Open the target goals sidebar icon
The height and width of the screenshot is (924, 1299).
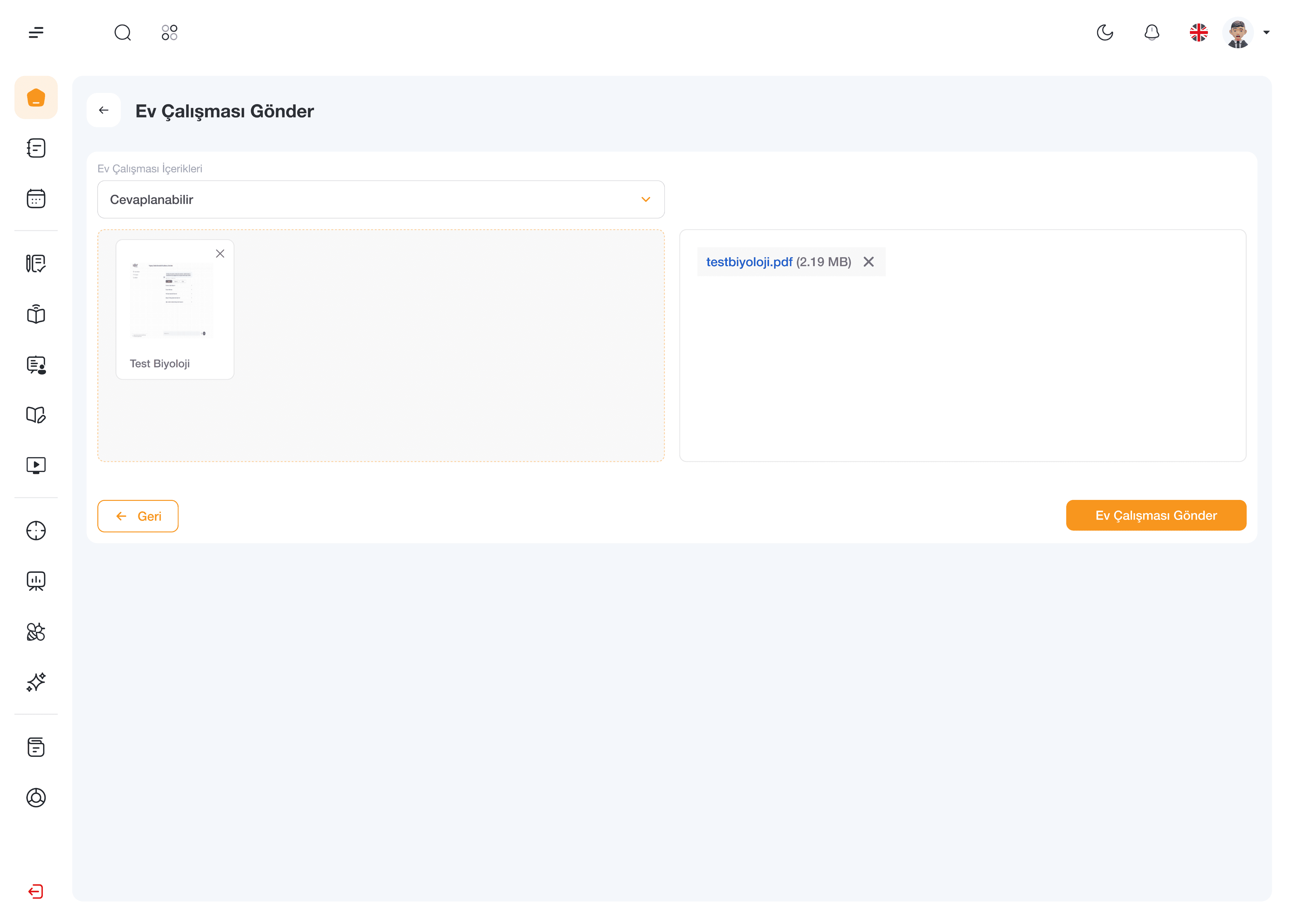point(36,530)
